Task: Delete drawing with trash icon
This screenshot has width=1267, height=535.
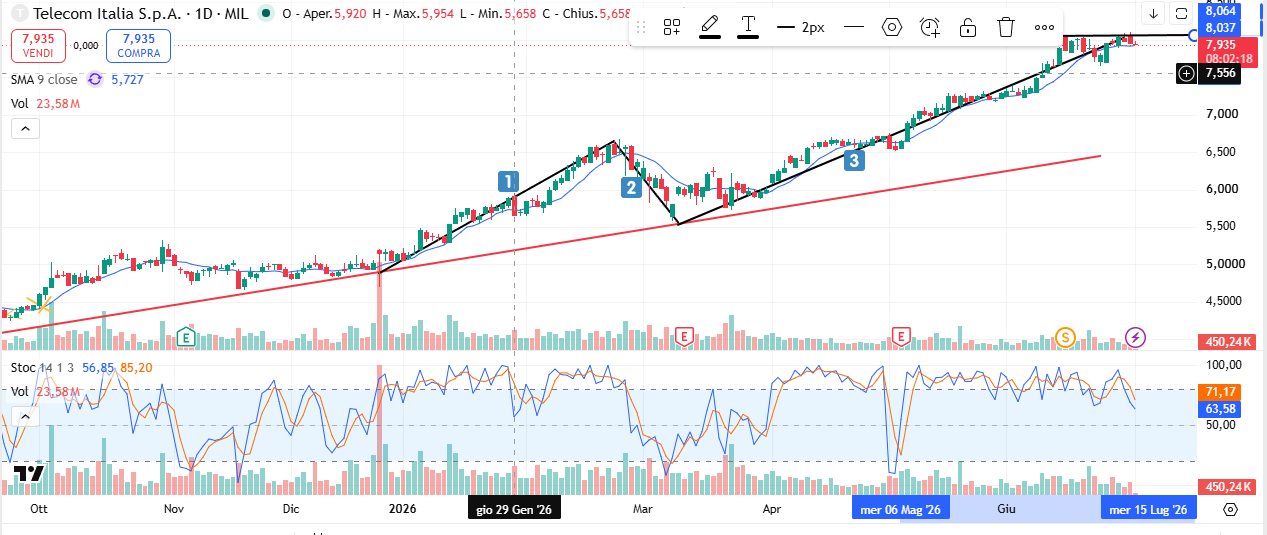Action: tap(1006, 27)
